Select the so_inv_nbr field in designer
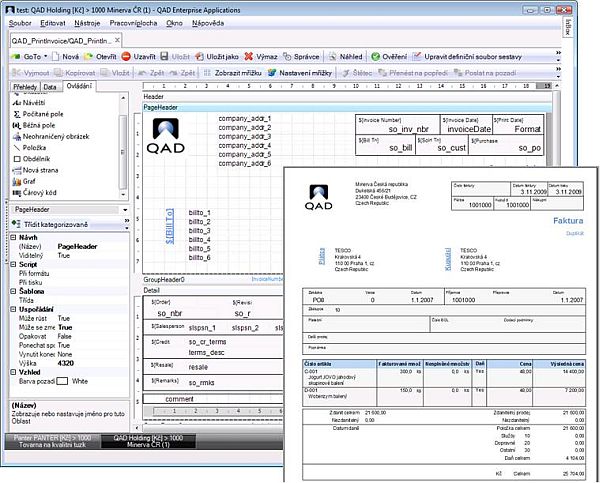Viewport: 600px width, 483px height. pyautogui.click(x=409, y=129)
